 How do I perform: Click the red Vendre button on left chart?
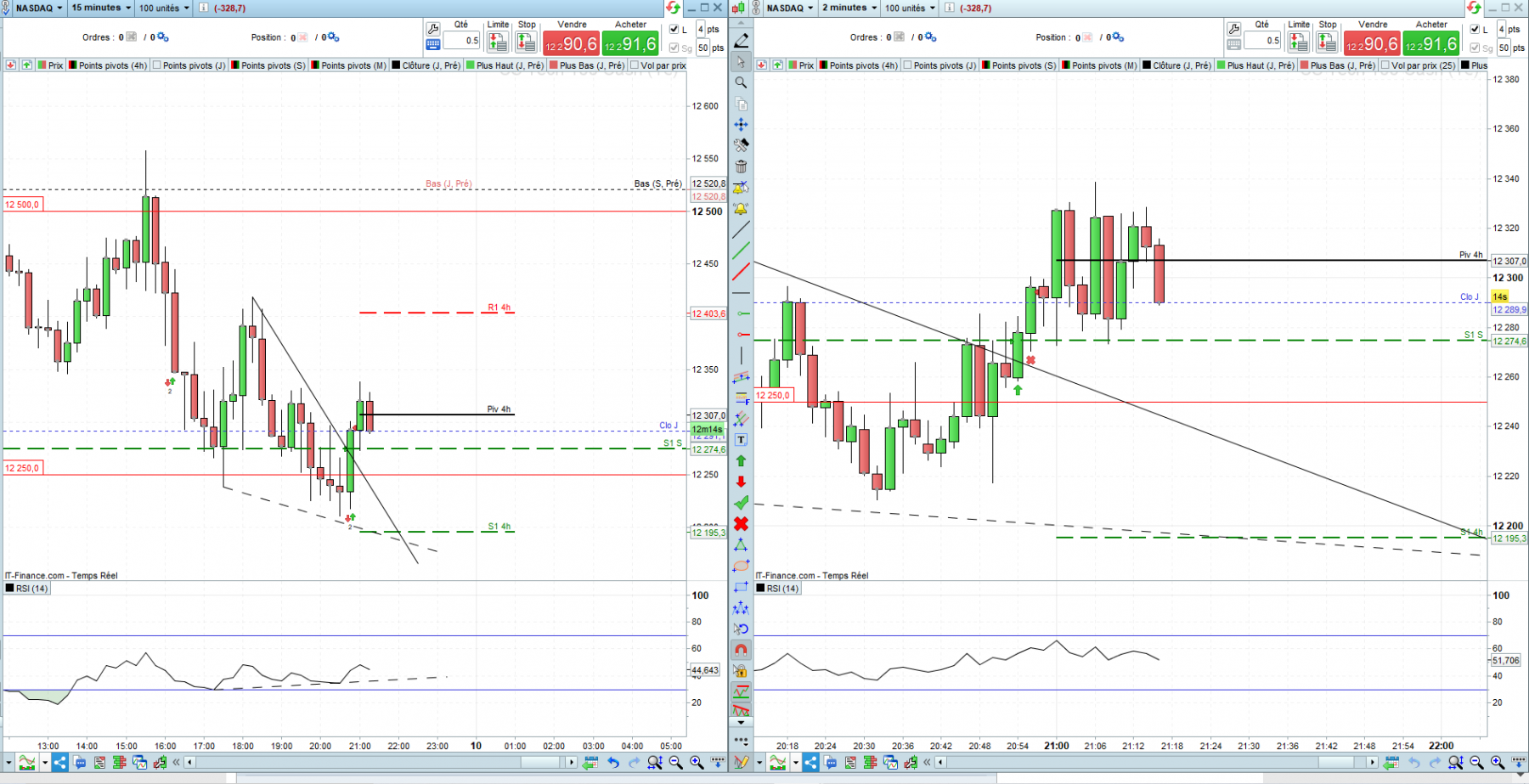tap(571, 44)
